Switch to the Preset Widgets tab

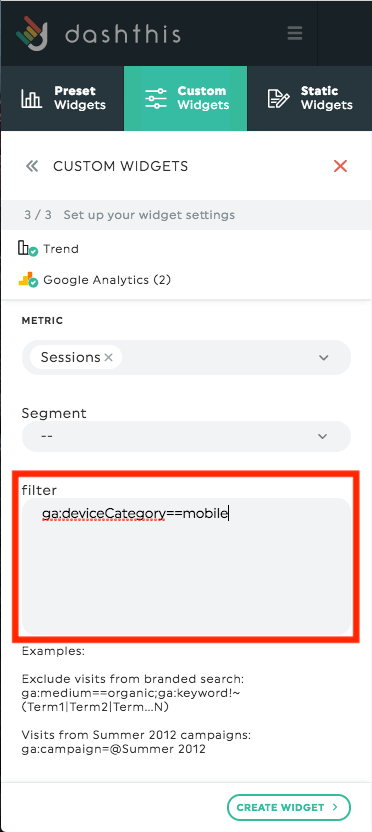coord(63,98)
